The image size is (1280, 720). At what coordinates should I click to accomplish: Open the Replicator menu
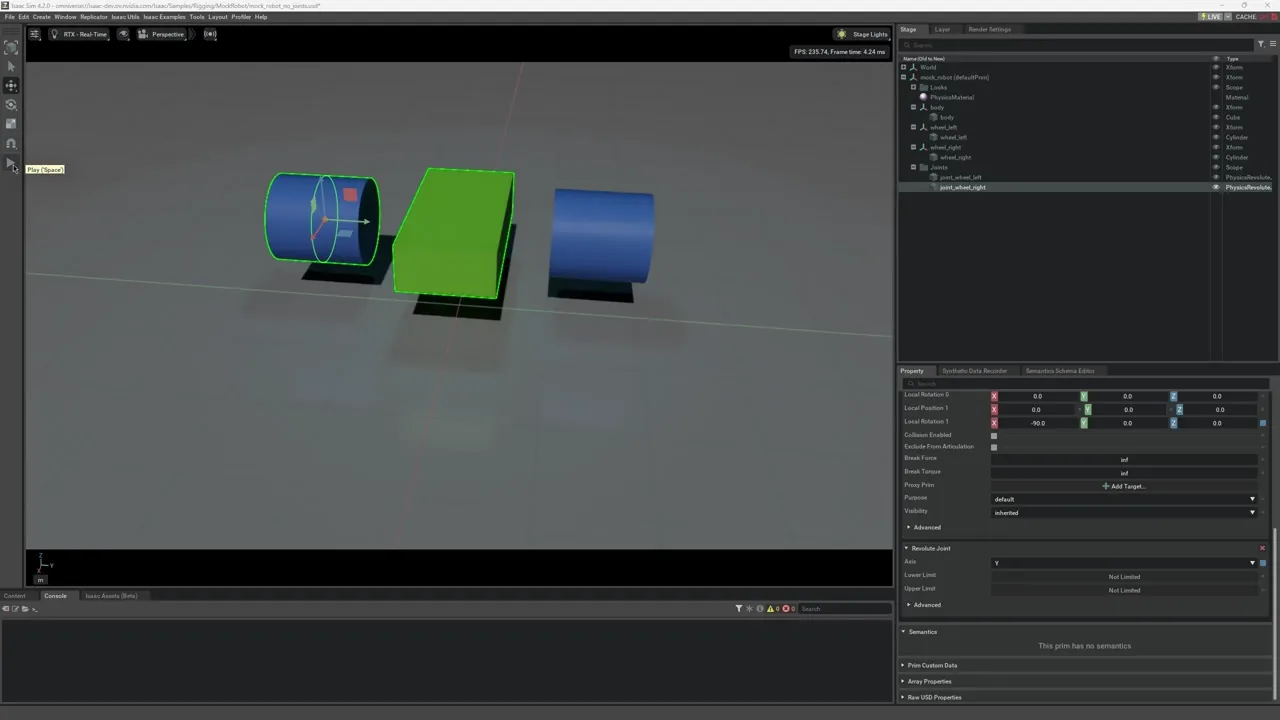[x=94, y=17]
